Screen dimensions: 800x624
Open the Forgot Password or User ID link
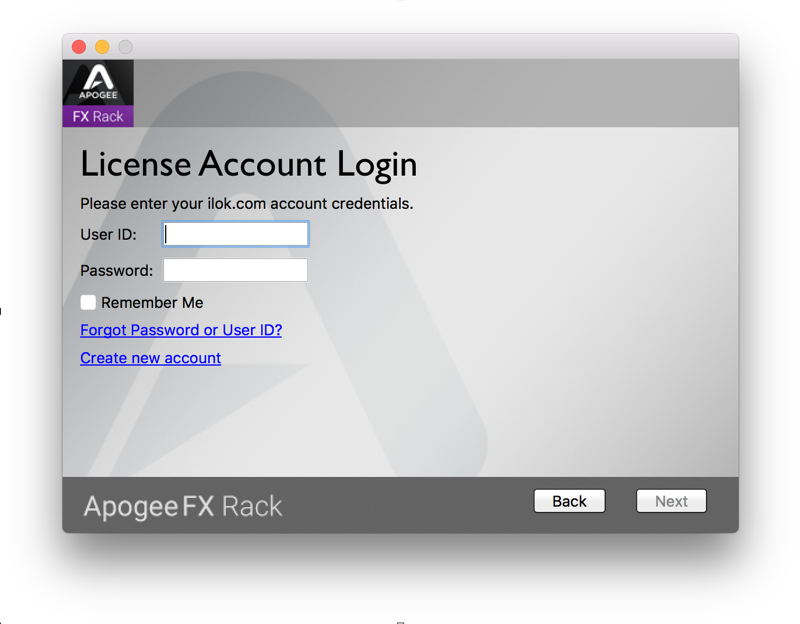181,330
